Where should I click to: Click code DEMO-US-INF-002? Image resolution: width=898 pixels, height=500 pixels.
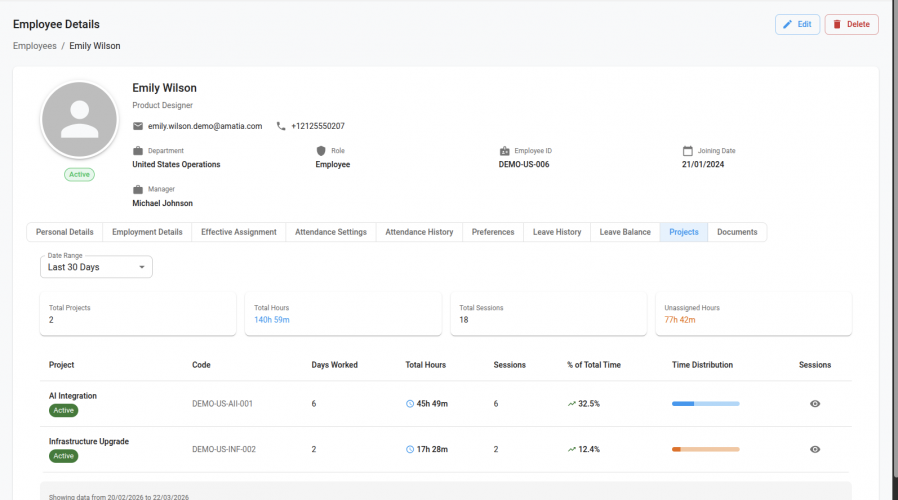click(x=224, y=450)
